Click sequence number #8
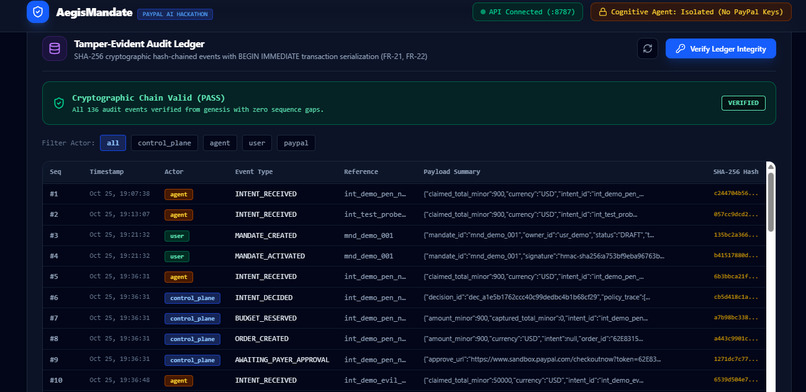This screenshot has width=806, height=392. [x=54, y=339]
